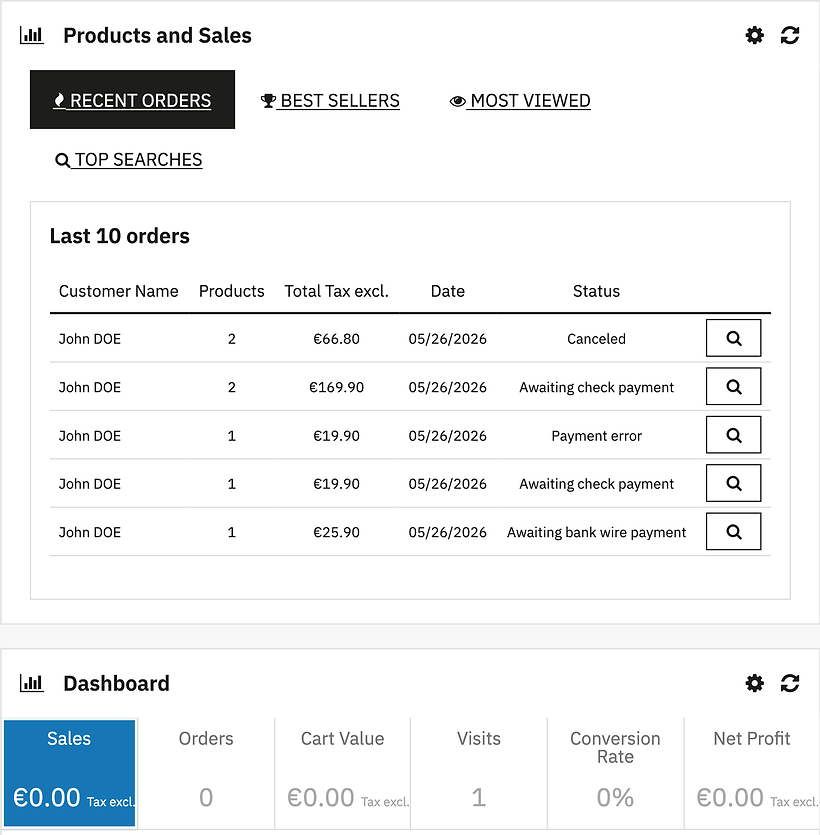View details of the Canceled order
This screenshot has width=820, height=835.
[733, 338]
